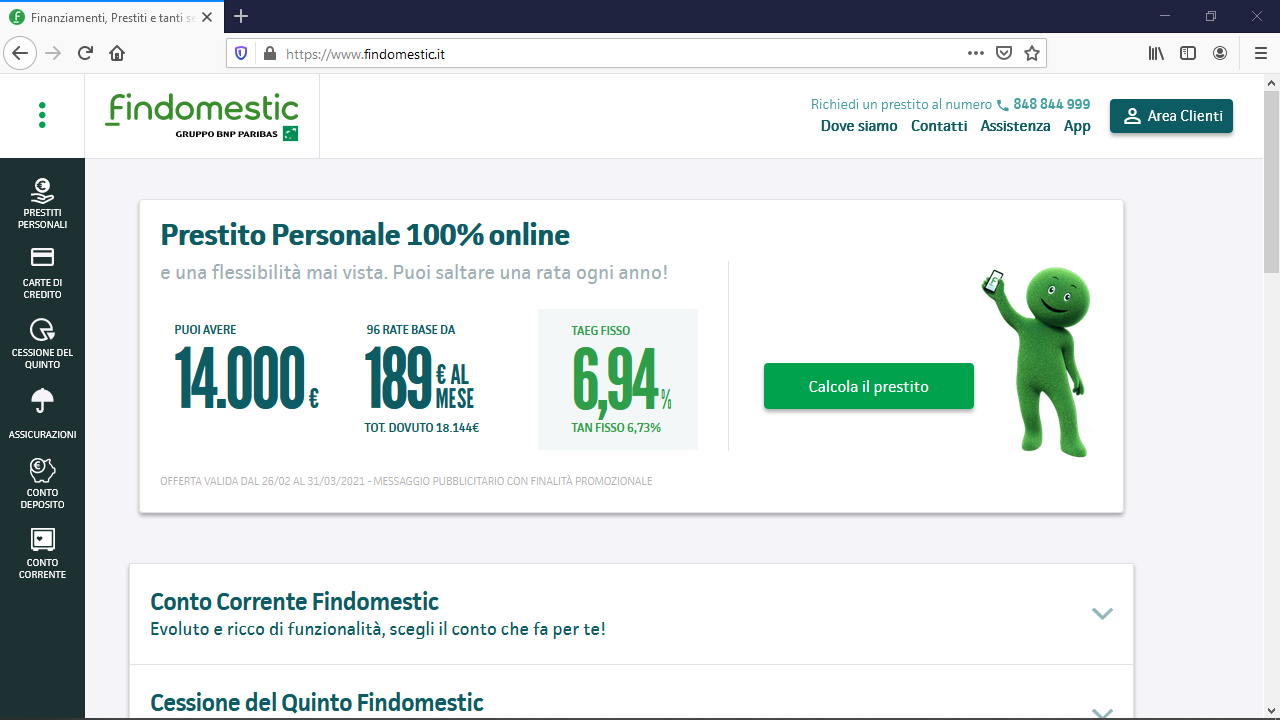The width and height of the screenshot is (1280, 720).
Task: Select the Findomestic browser tab
Action: (x=112, y=17)
